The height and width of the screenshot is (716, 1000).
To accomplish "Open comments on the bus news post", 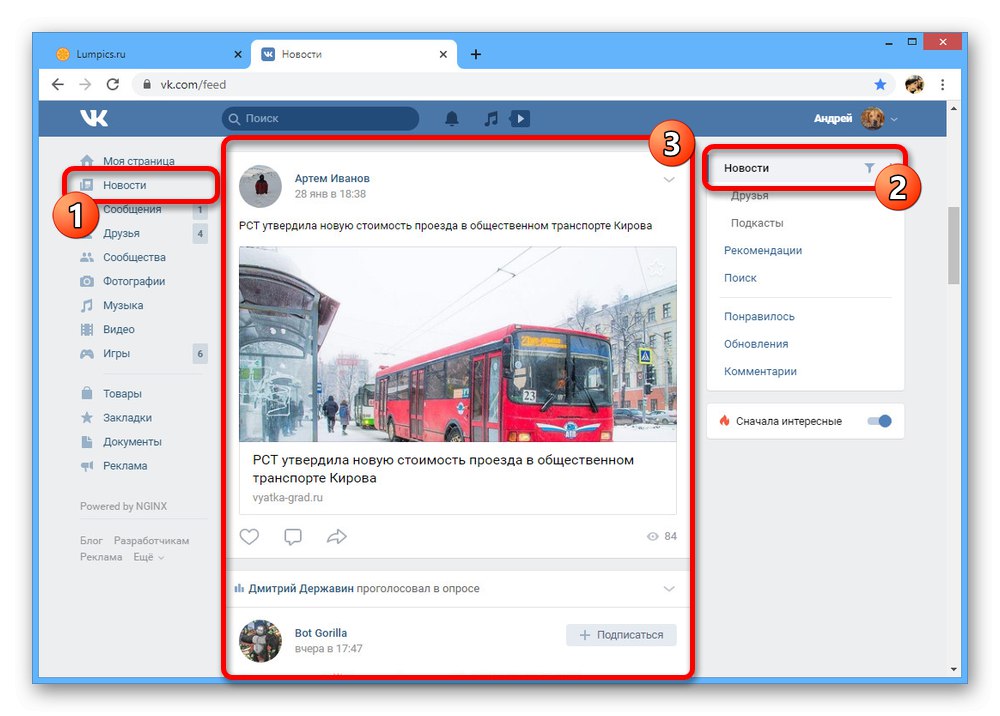I will [x=293, y=536].
